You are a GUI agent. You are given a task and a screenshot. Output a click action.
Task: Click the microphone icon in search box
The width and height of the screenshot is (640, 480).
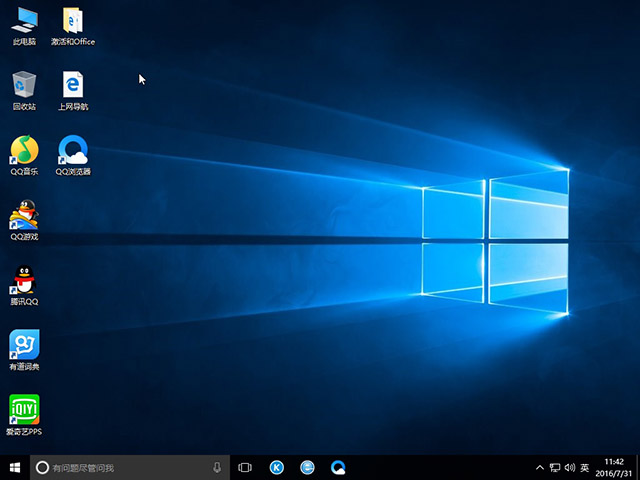(217, 467)
